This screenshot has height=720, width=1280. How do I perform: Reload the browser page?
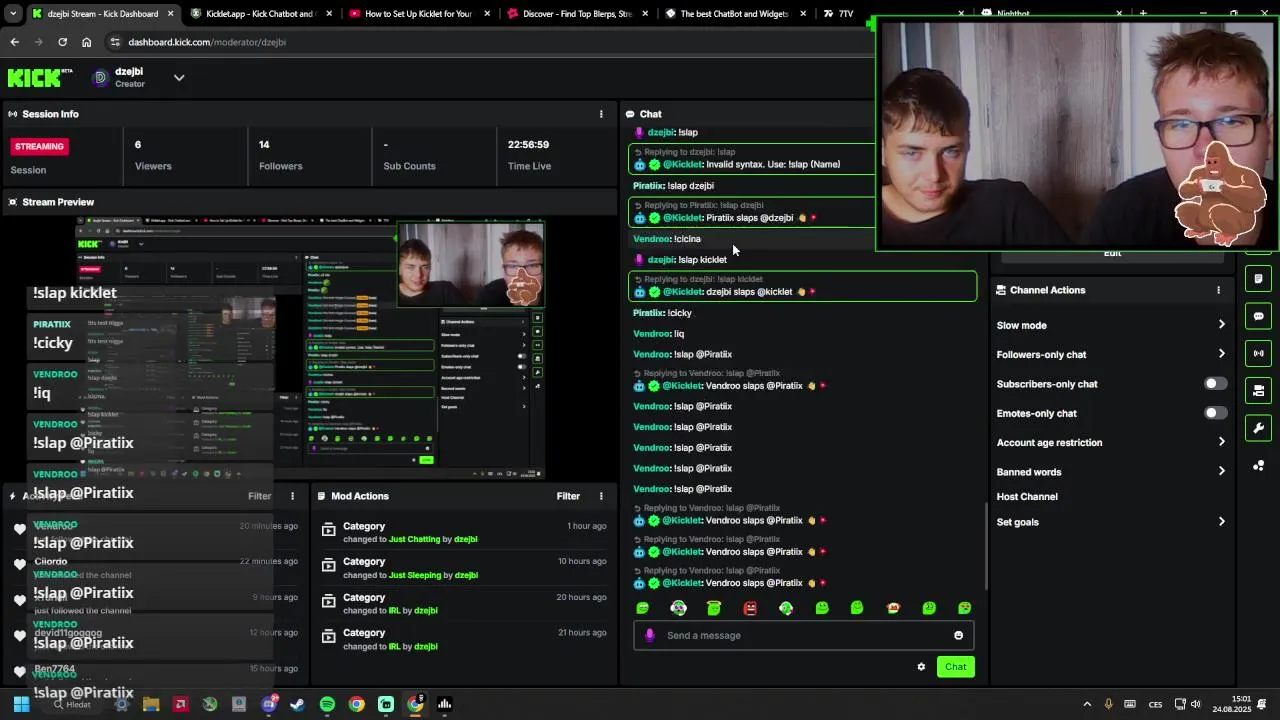(62, 42)
